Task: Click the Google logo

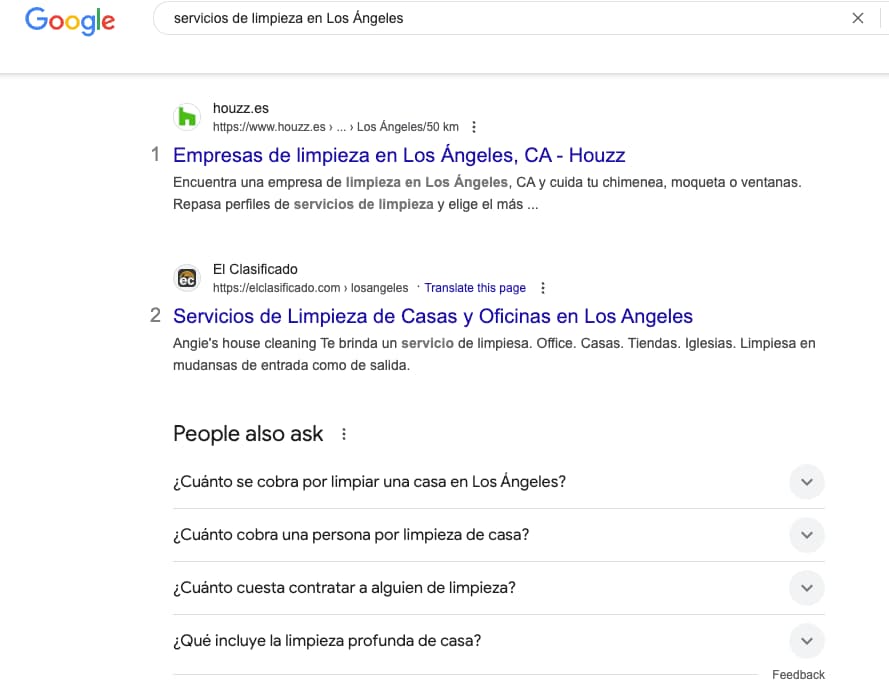Action: click(70, 21)
